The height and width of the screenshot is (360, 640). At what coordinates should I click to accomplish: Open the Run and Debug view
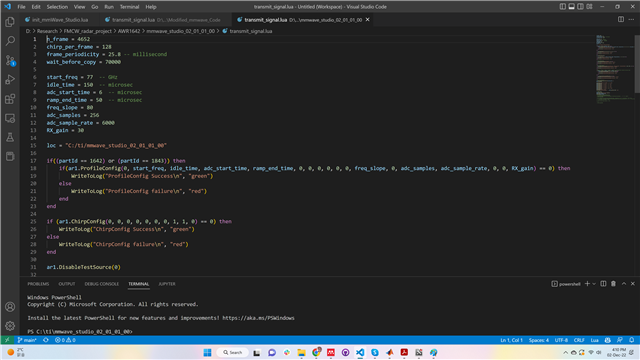pos(10,80)
